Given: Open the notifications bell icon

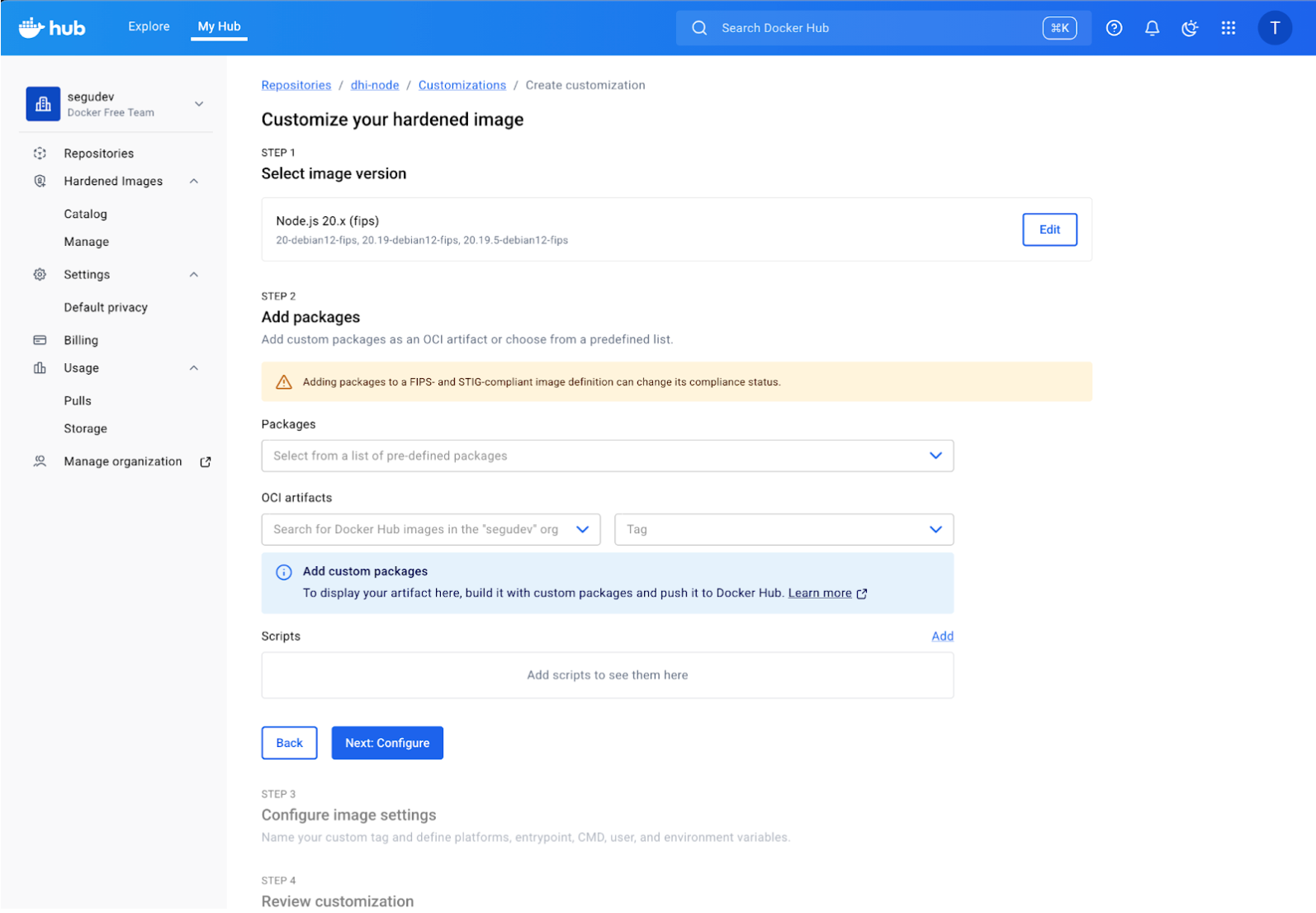Looking at the screenshot, I should tap(1152, 28).
